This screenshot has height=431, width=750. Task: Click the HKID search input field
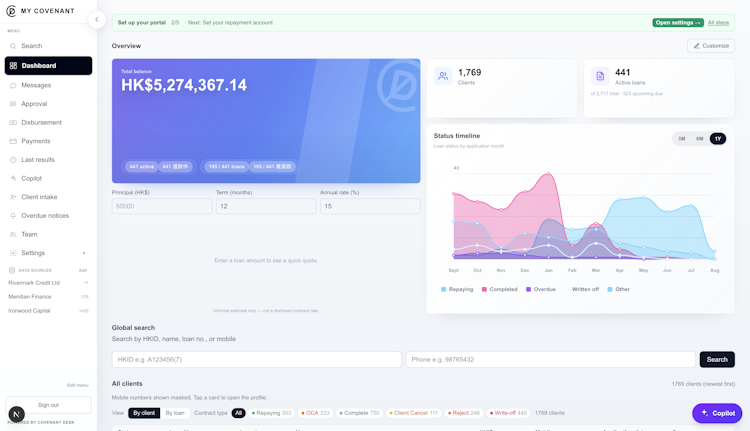coord(256,359)
